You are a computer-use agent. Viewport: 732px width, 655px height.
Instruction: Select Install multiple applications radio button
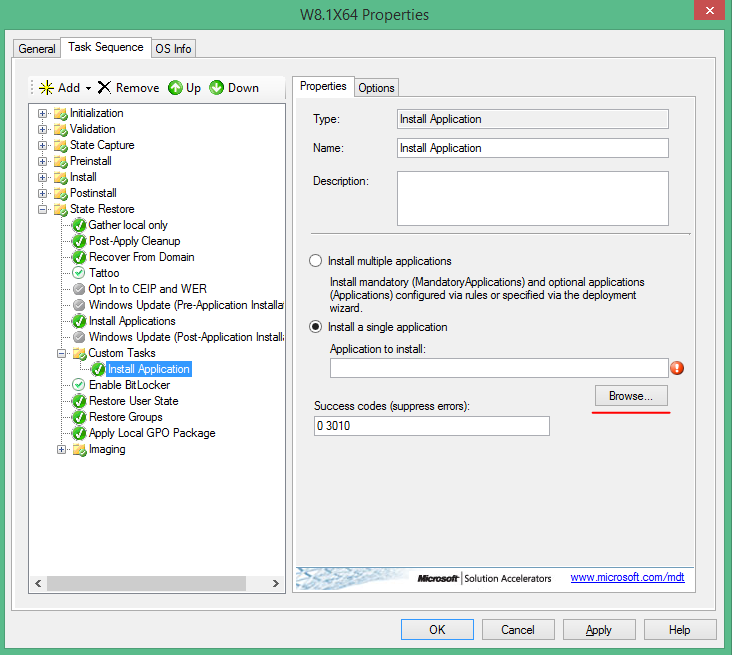click(316, 261)
